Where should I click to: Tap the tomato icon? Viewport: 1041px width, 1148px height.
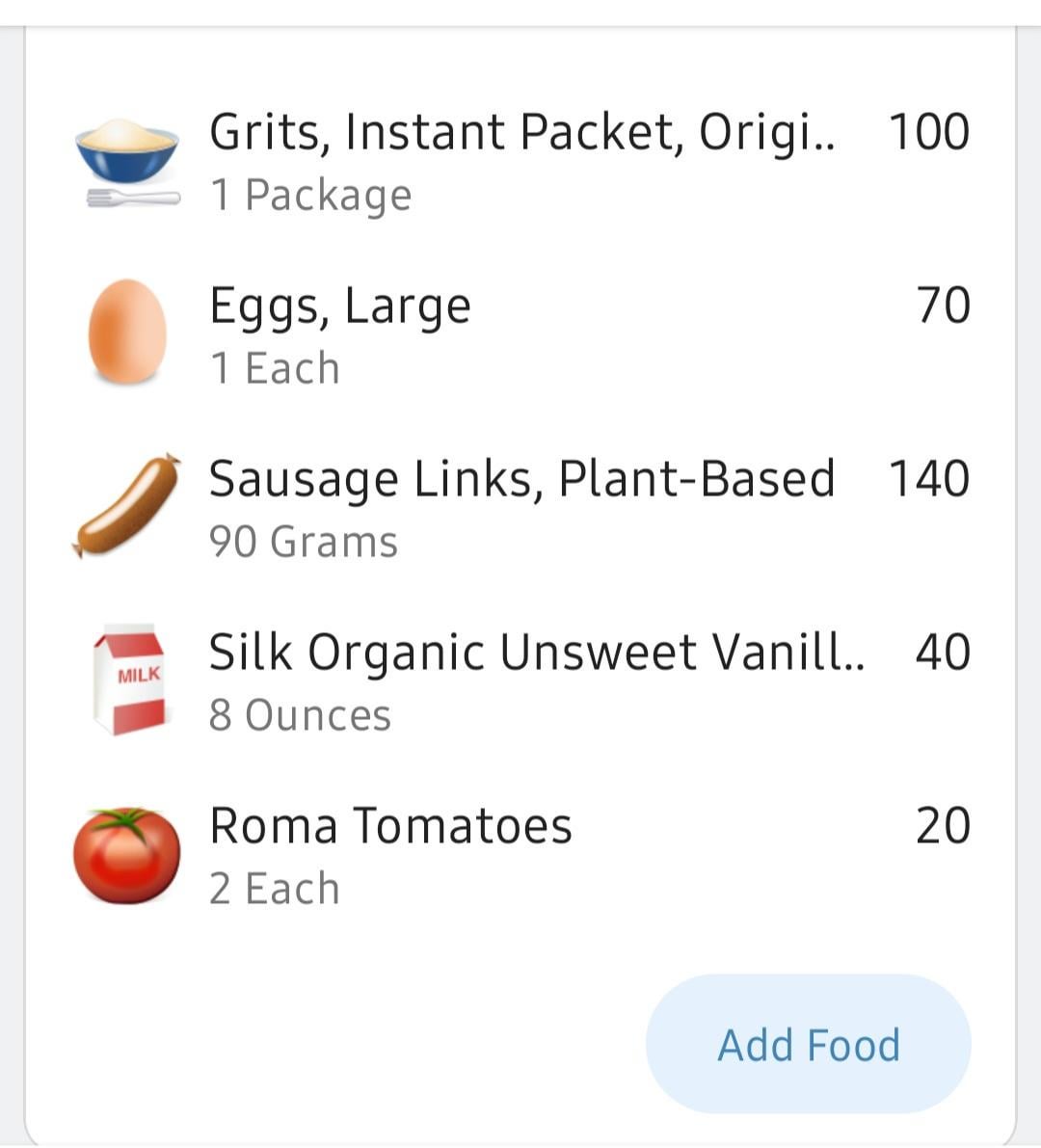click(127, 855)
